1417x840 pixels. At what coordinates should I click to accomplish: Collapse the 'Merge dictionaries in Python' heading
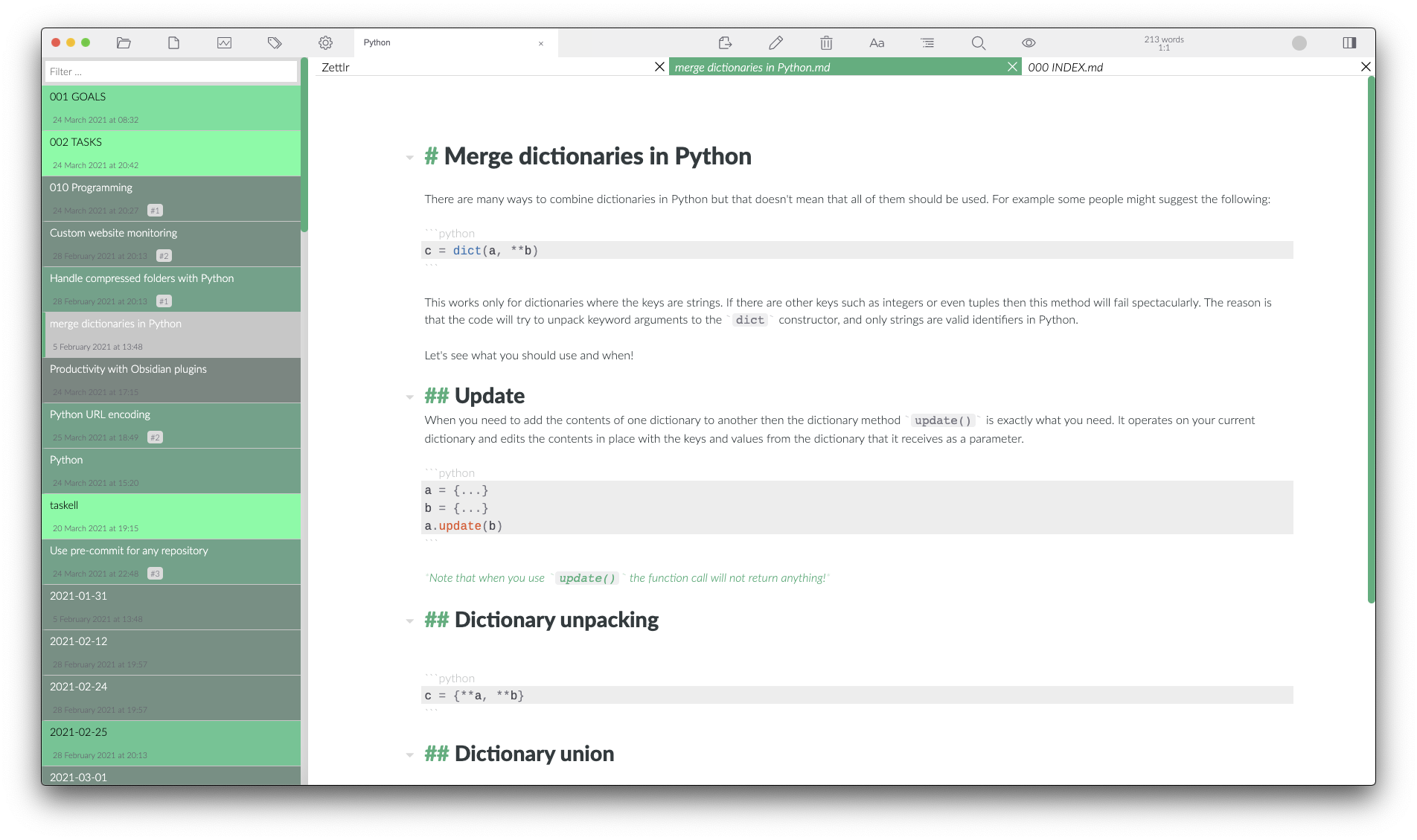409,158
